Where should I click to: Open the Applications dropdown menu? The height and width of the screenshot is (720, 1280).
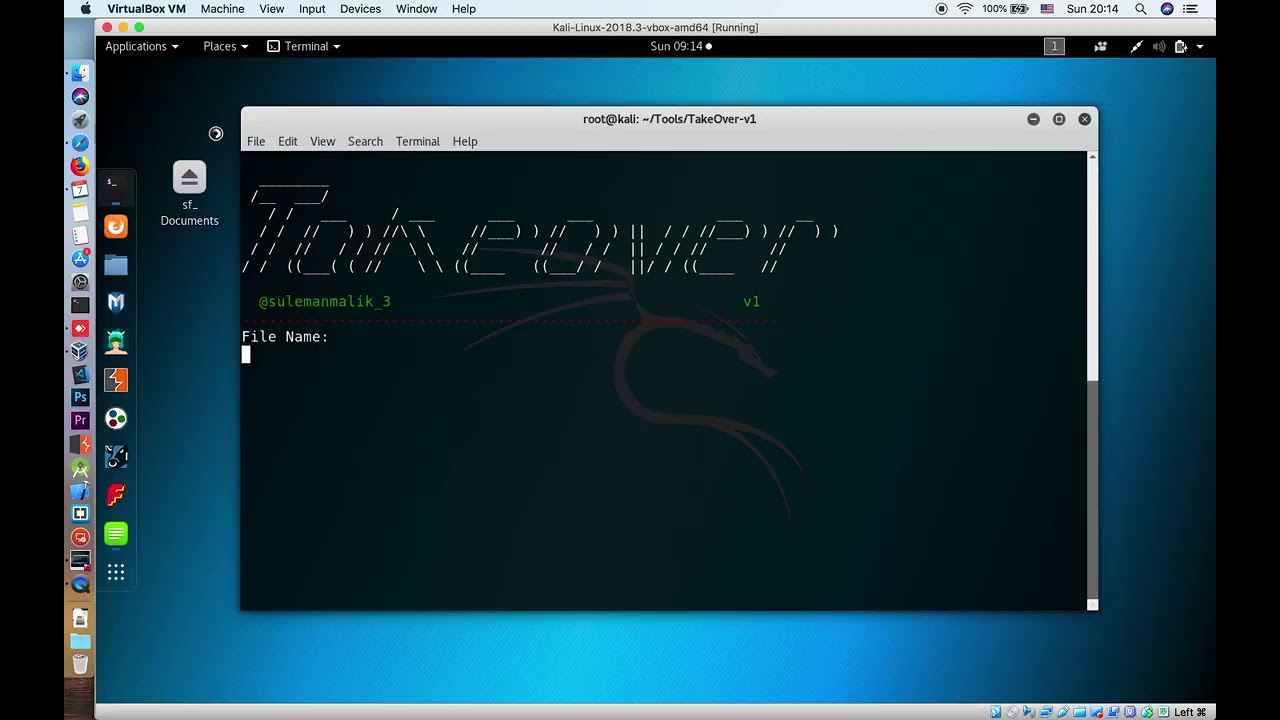142,46
